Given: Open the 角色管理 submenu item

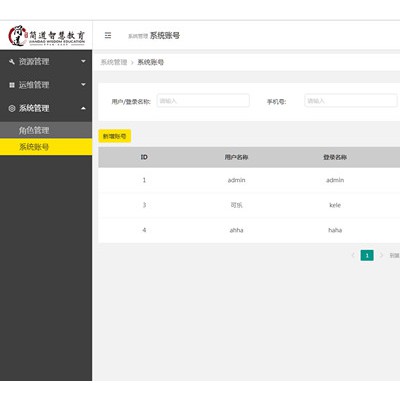Looking at the screenshot, I should (46, 130).
